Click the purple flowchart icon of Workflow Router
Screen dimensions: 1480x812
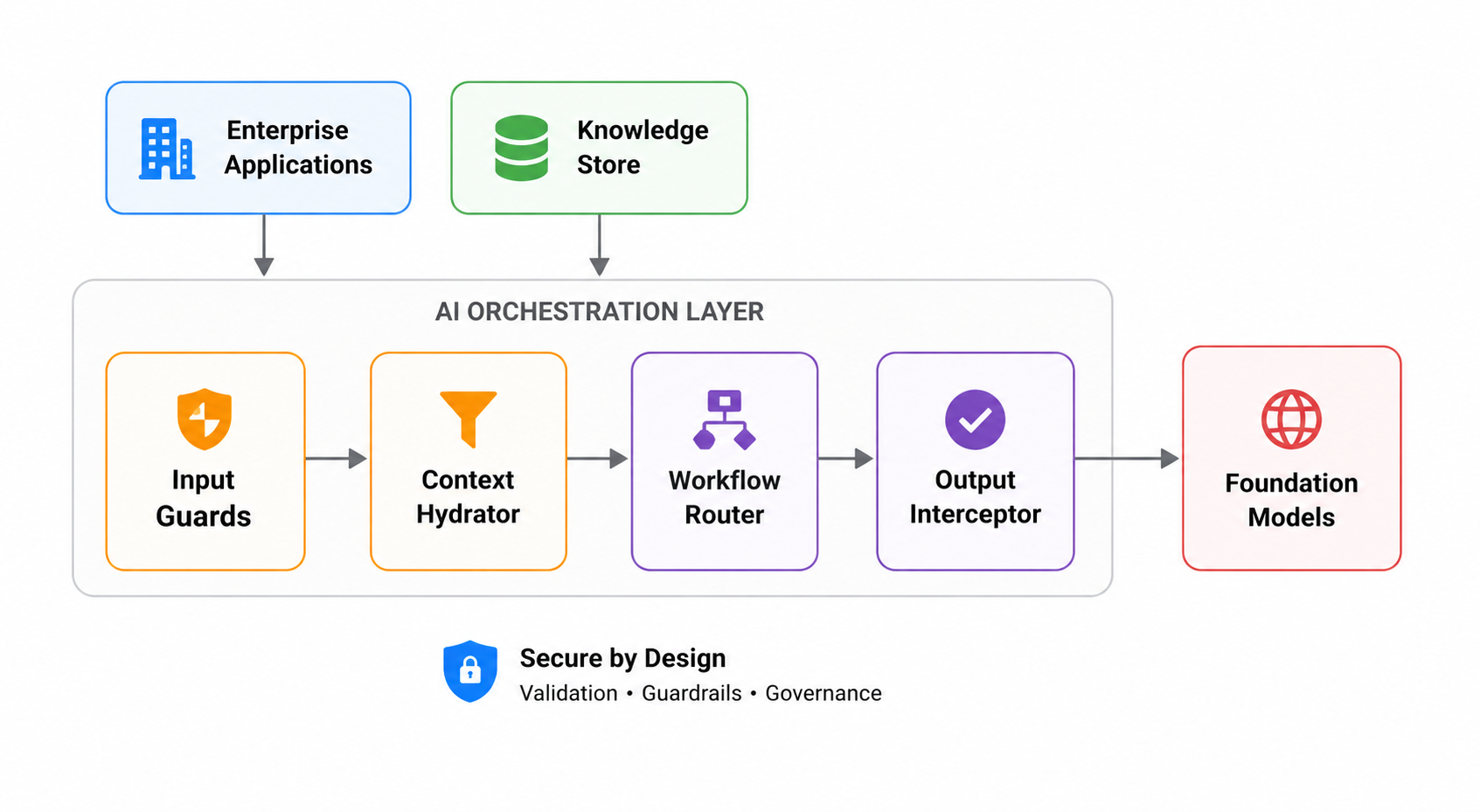725,420
